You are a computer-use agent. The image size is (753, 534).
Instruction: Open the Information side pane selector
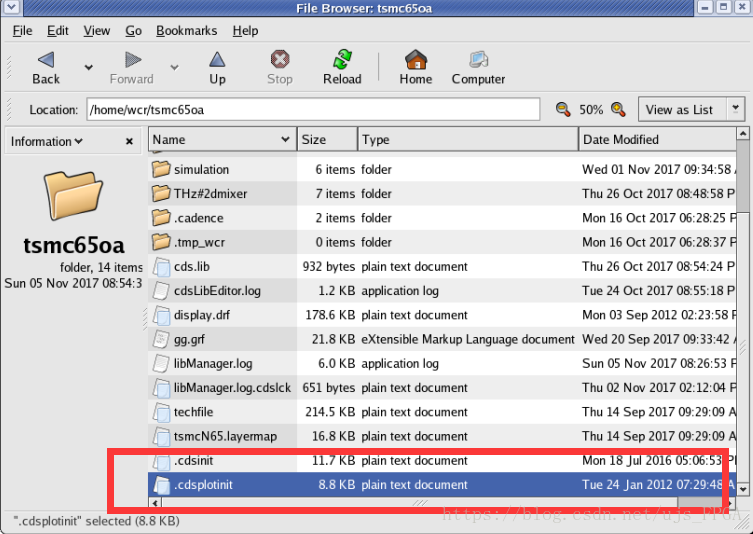[47, 142]
